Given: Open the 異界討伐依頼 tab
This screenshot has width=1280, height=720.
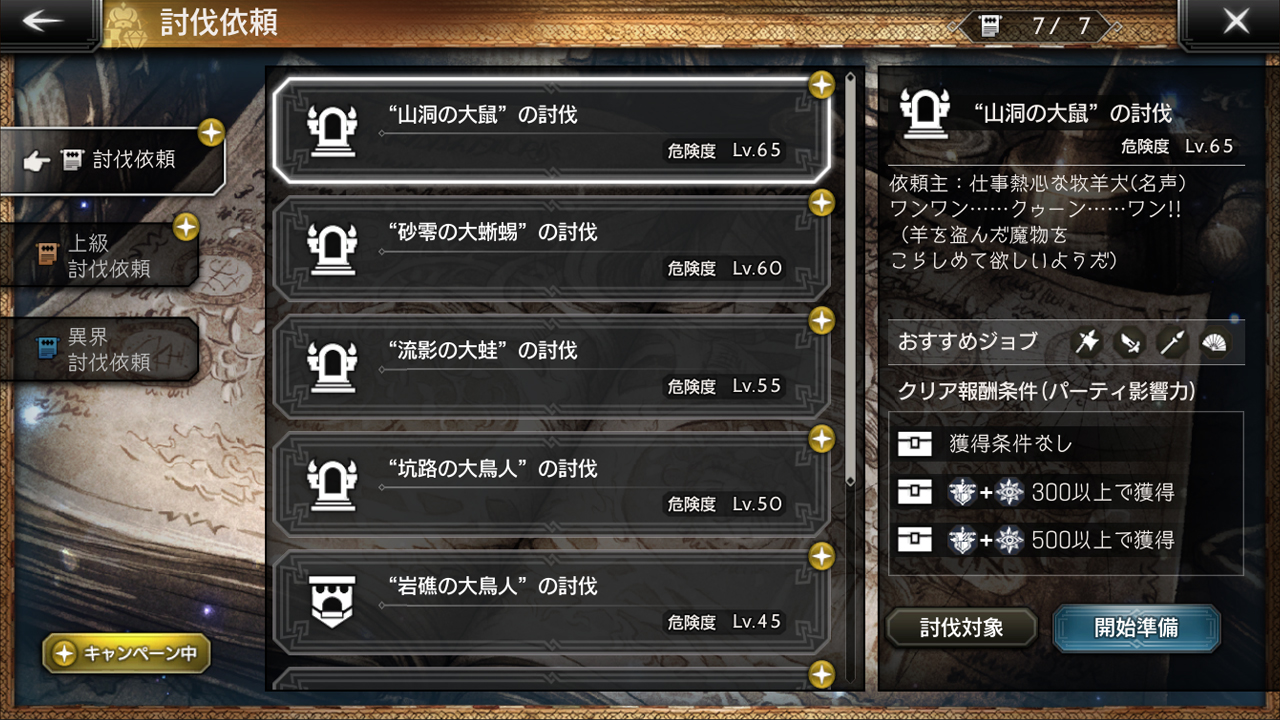Looking at the screenshot, I should tap(99, 350).
